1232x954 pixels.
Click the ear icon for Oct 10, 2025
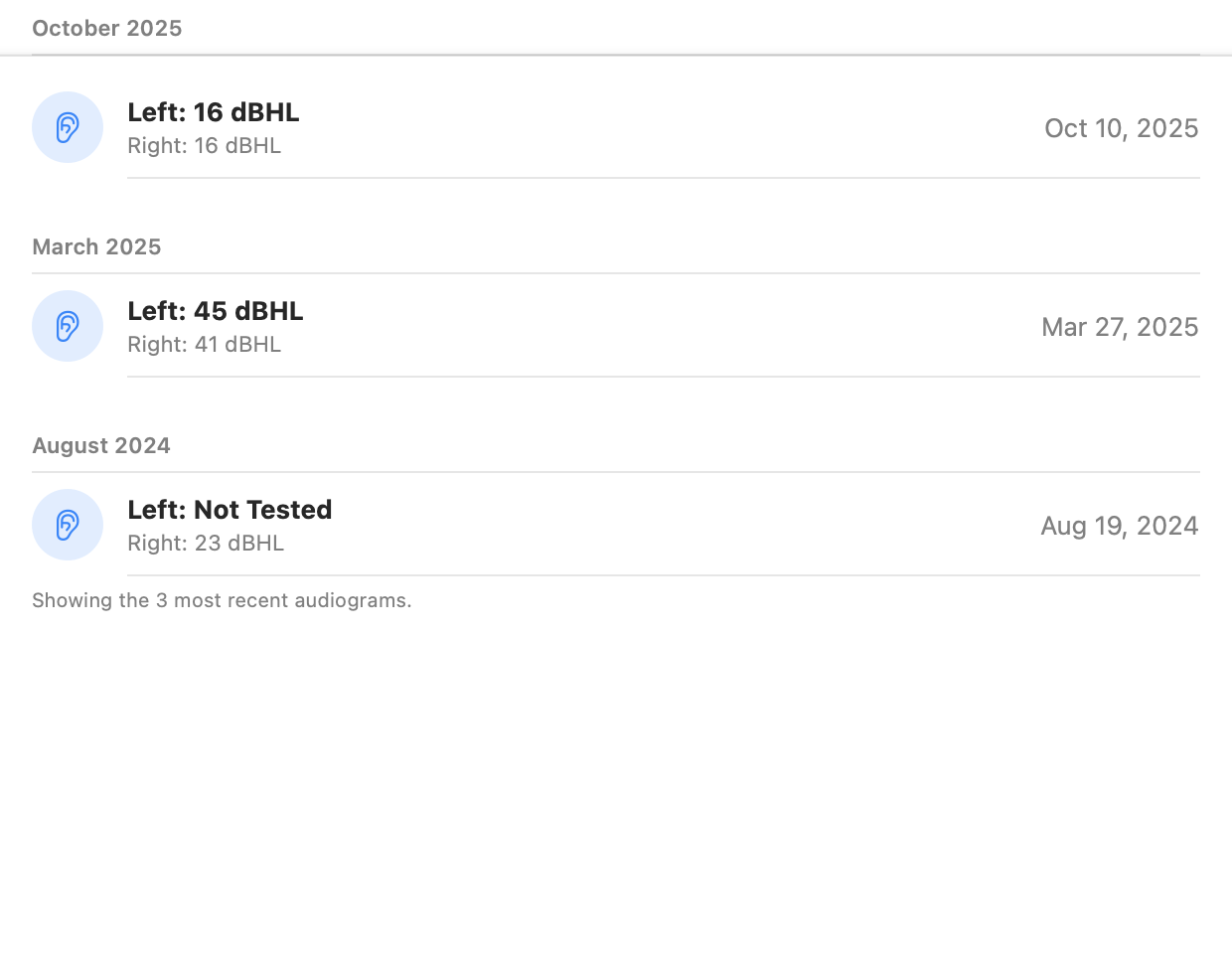(x=68, y=127)
